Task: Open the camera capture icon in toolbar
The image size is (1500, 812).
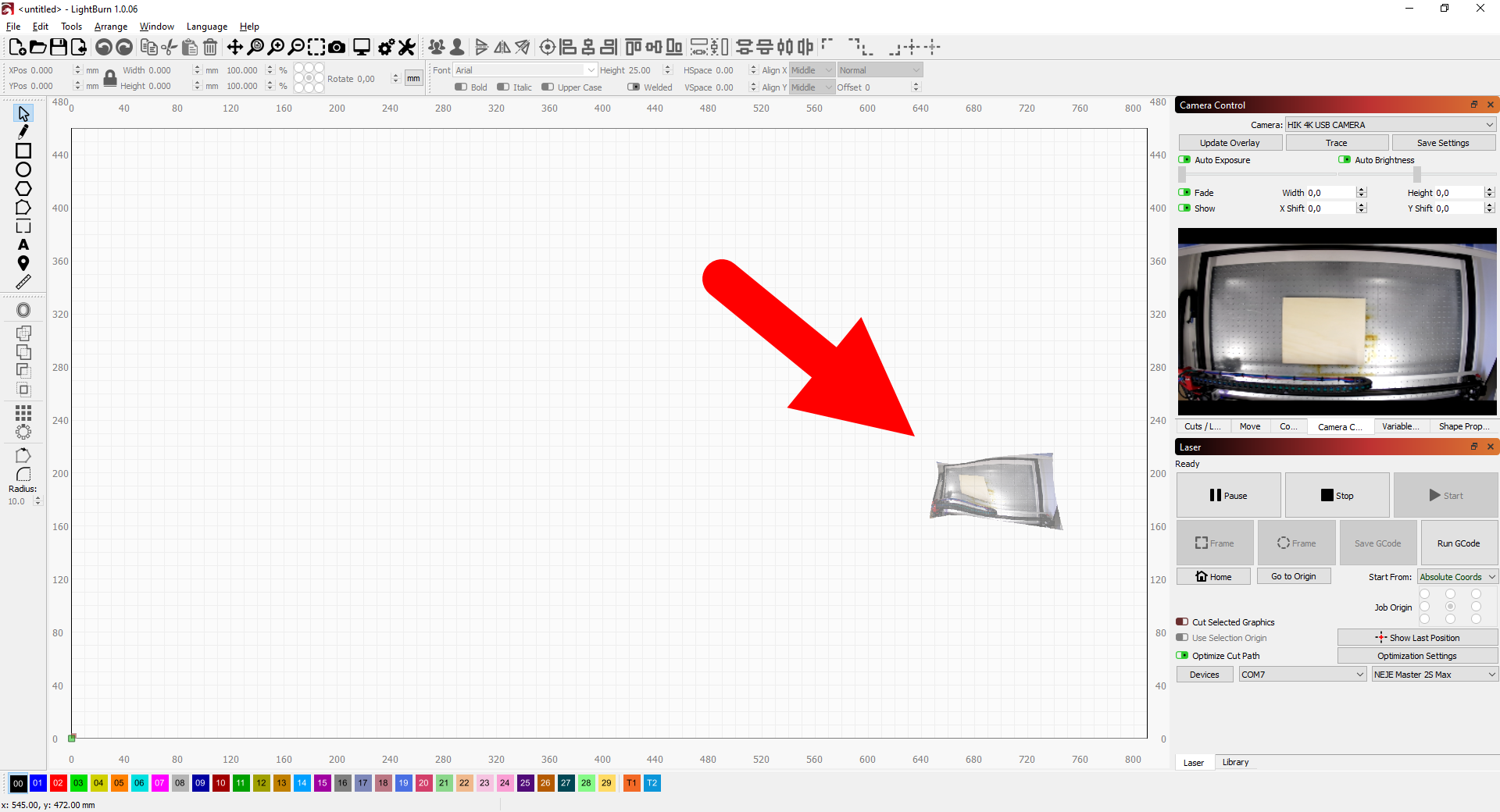Action: (337, 48)
